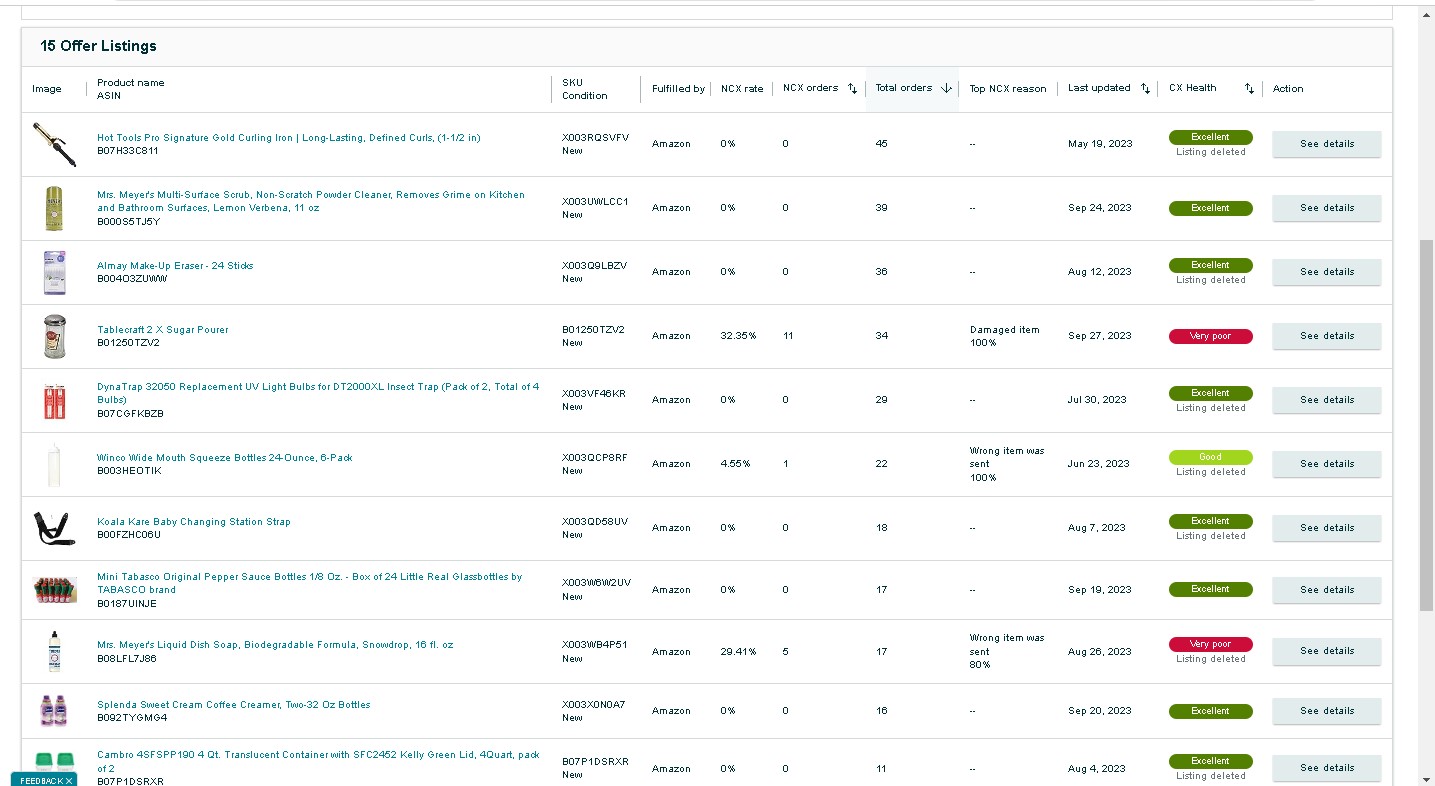Sort by CX Health arrows icon
This screenshot has height=786, width=1435.
1249,88
